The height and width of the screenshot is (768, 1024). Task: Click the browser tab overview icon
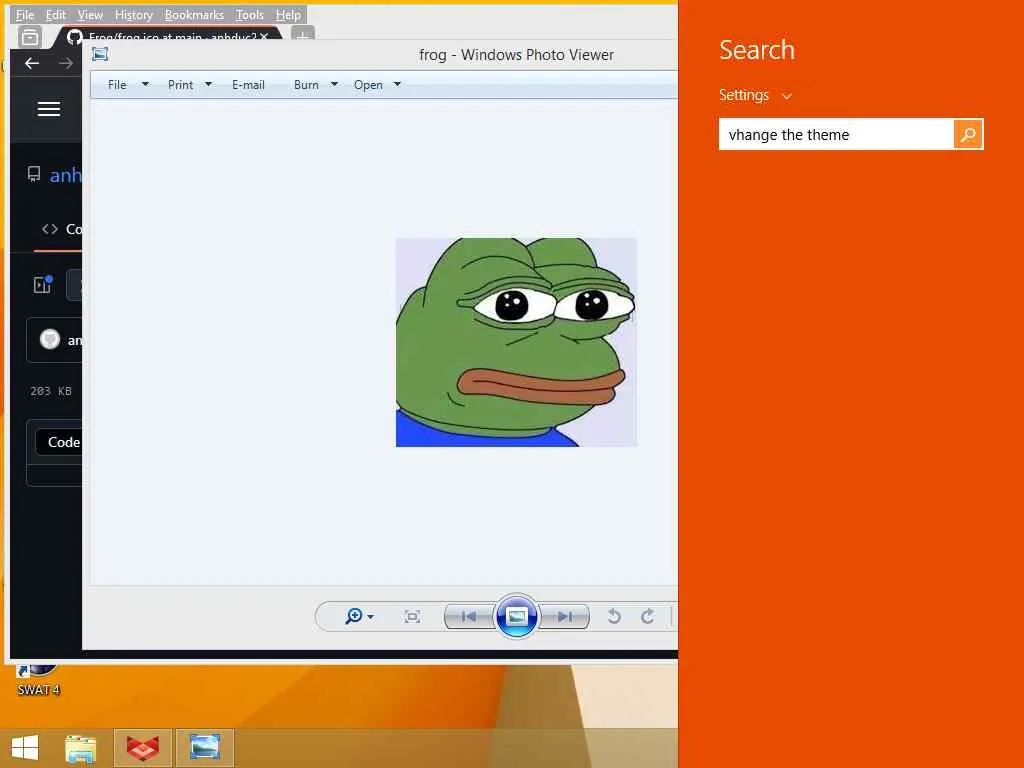coord(29,37)
